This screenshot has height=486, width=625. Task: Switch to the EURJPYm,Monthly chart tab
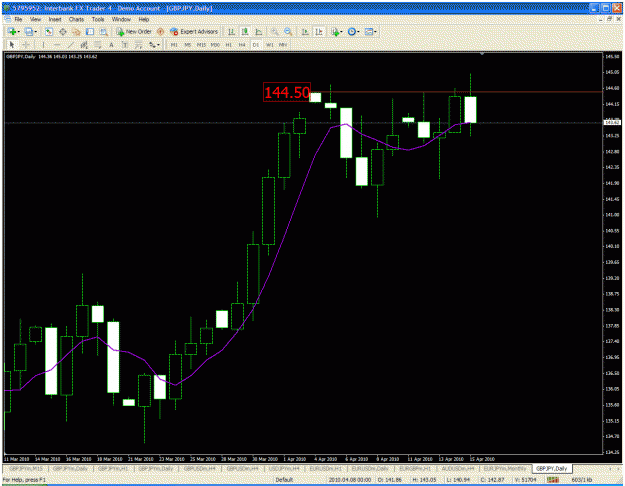(x=505, y=469)
